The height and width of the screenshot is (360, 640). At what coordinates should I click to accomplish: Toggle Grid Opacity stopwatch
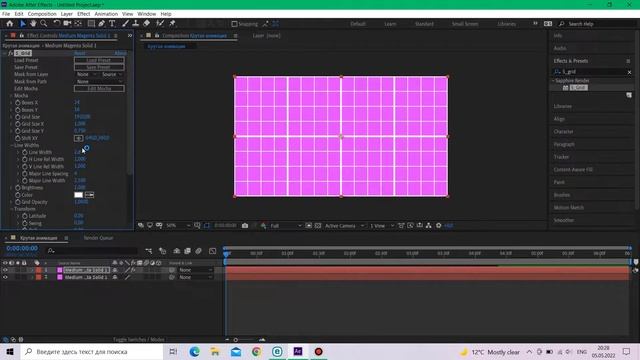coord(18,202)
